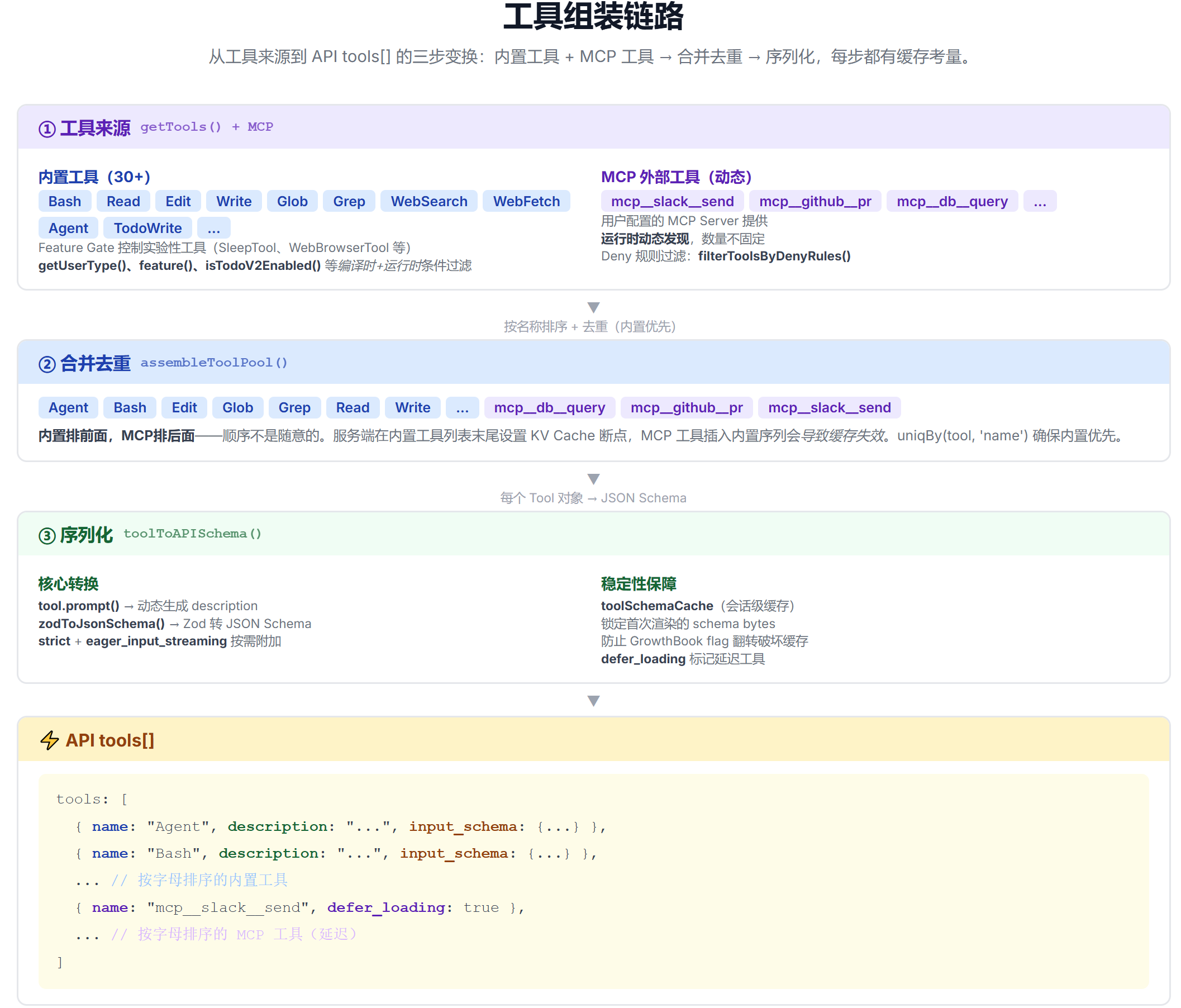Expand the ellipsis tag after mcp__db__query in the sources panel
Image resolution: width=1181 pixels, height=1008 pixels.
click(1040, 201)
